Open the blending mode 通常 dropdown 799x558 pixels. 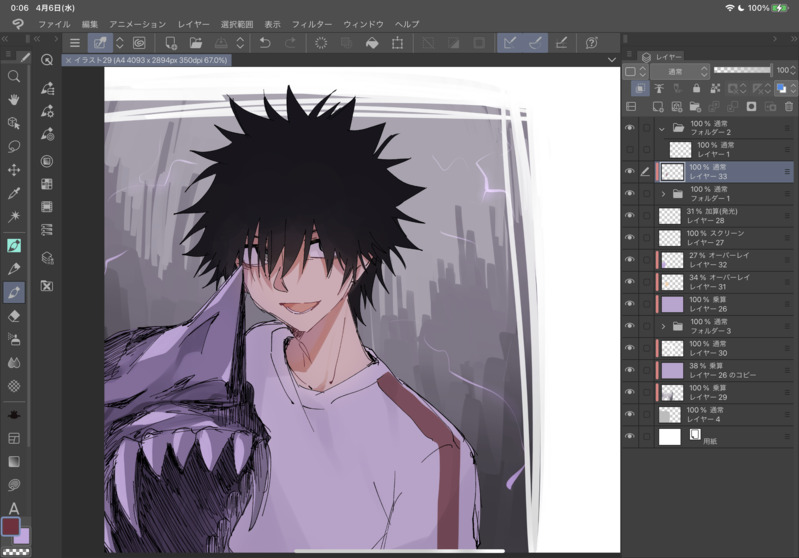tap(680, 71)
